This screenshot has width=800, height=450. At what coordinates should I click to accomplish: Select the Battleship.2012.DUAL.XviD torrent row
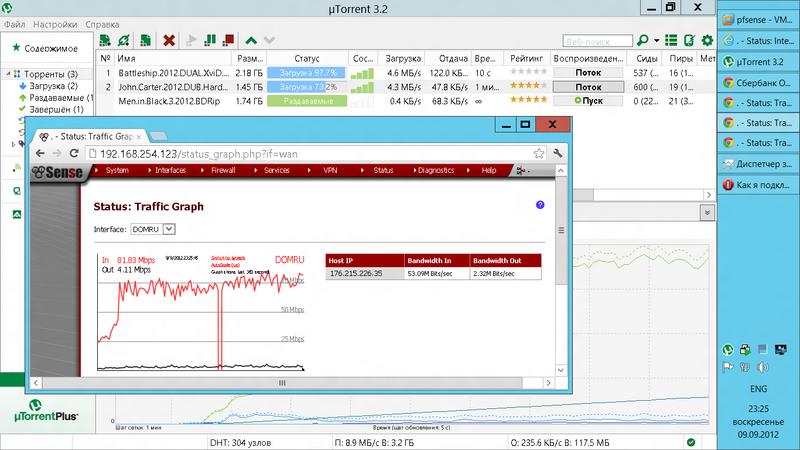click(x=404, y=73)
